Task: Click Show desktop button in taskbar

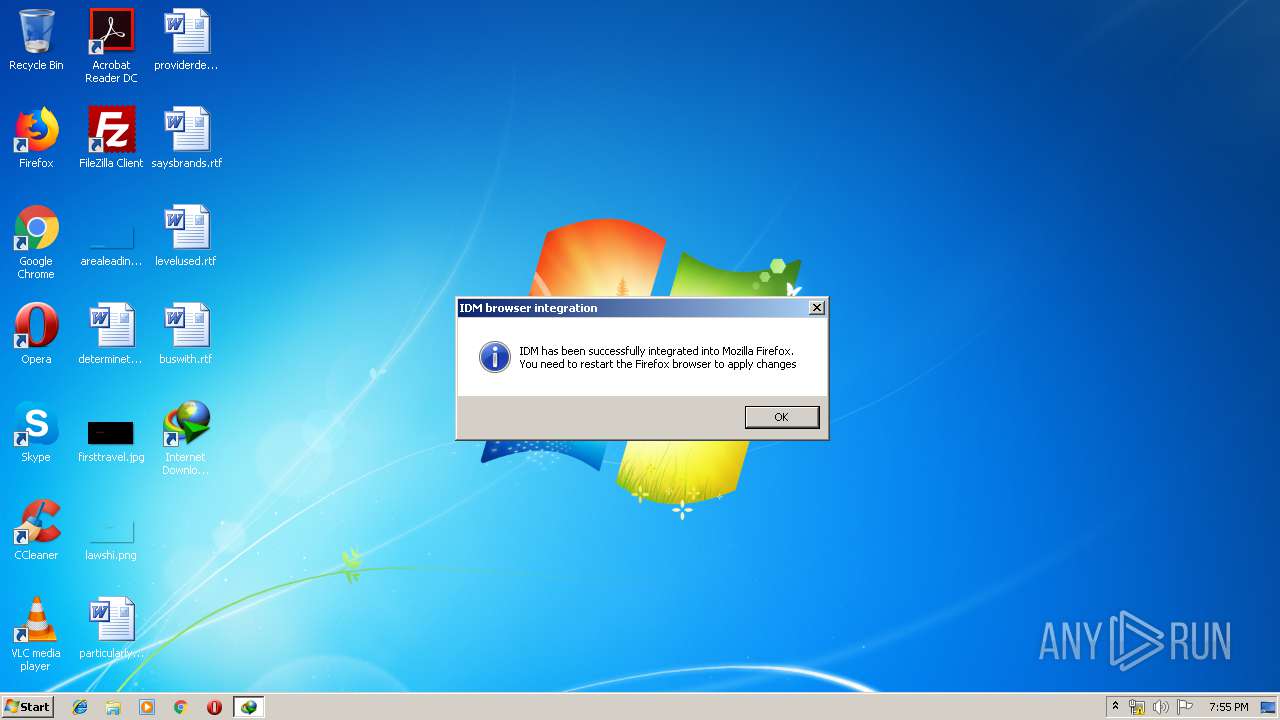Action: click(x=1270, y=707)
